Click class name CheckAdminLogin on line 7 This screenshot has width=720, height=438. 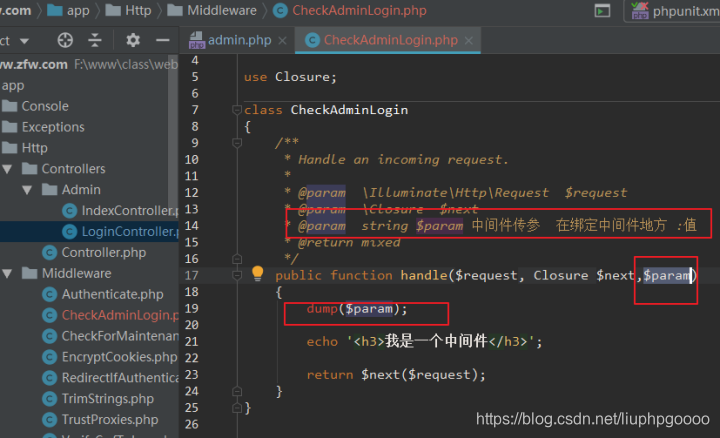(x=349, y=110)
